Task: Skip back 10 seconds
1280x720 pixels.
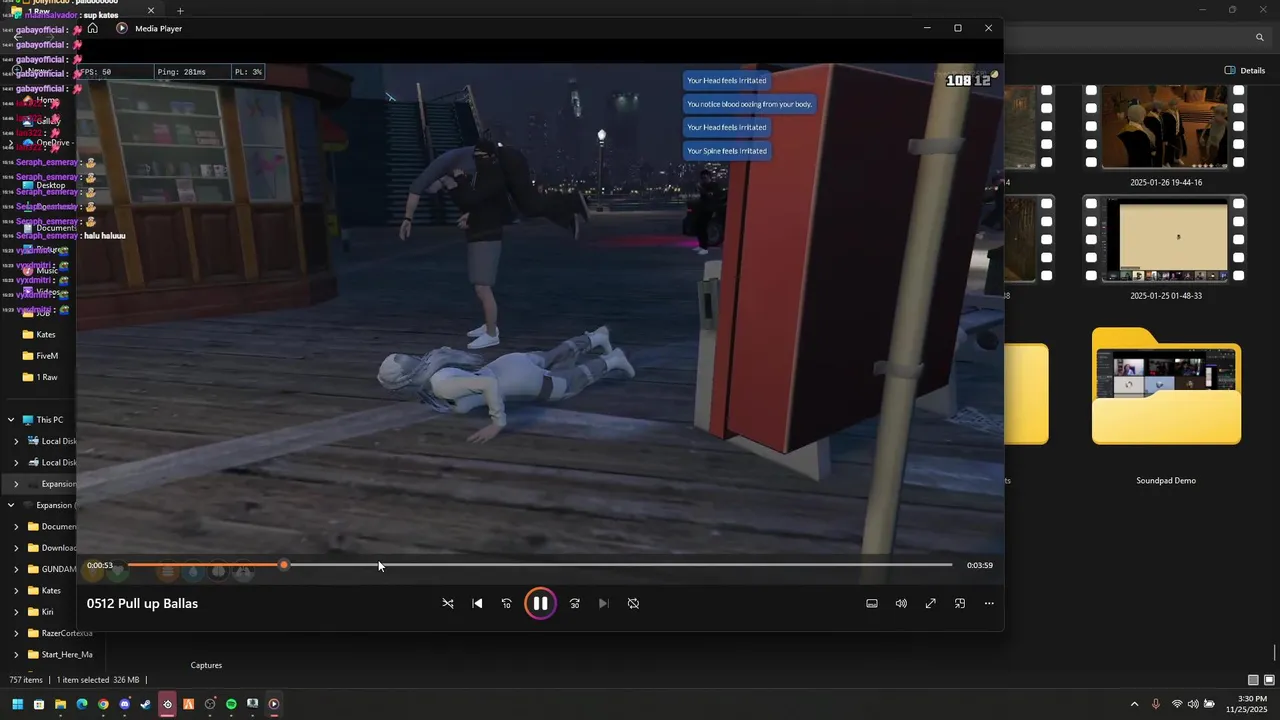Action: click(x=506, y=603)
